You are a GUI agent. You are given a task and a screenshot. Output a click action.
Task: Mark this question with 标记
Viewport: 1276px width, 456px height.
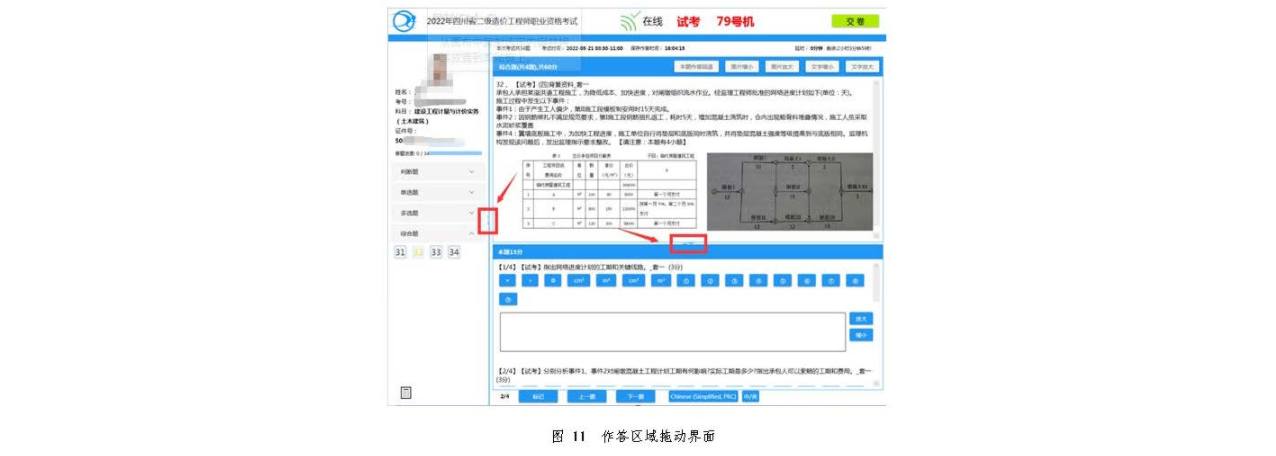pos(538,396)
